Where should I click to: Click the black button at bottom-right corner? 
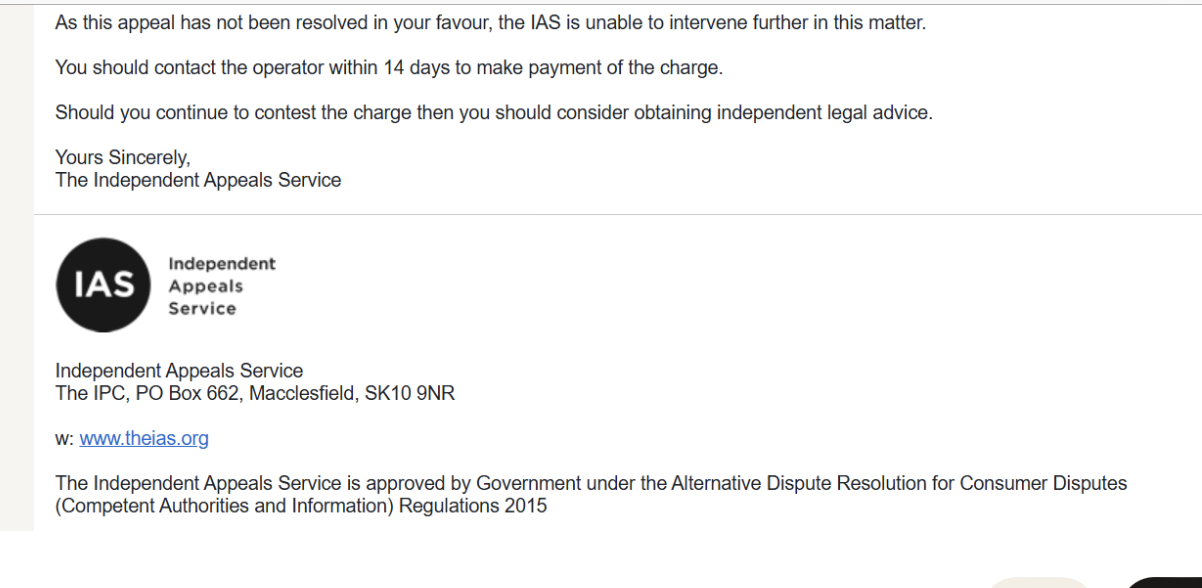(x=1165, y=583)
